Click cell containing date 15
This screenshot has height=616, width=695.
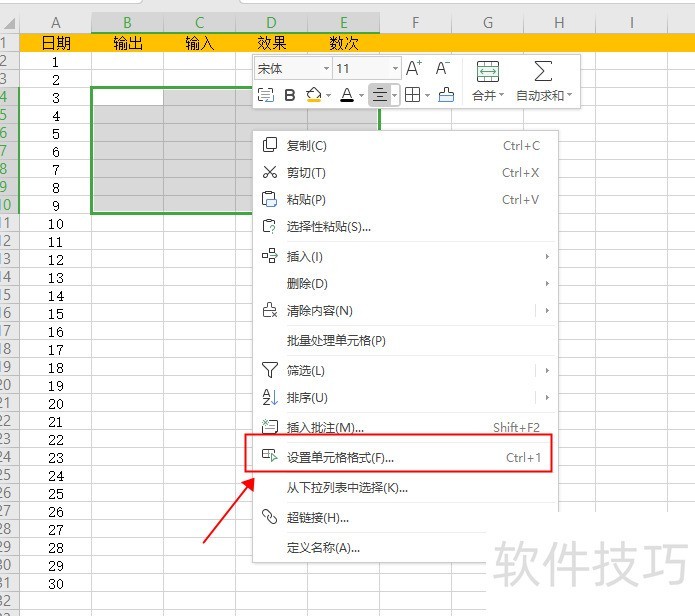55,314
